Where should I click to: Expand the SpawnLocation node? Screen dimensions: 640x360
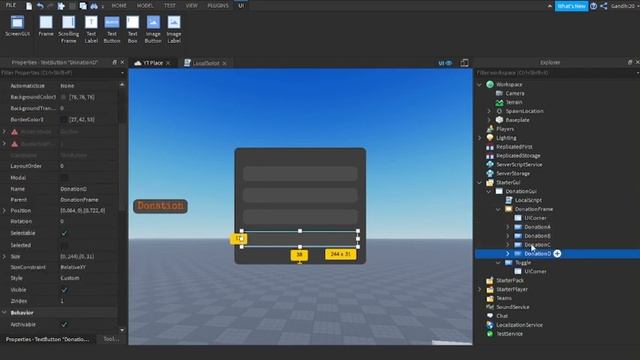click(x=489, y=111)
